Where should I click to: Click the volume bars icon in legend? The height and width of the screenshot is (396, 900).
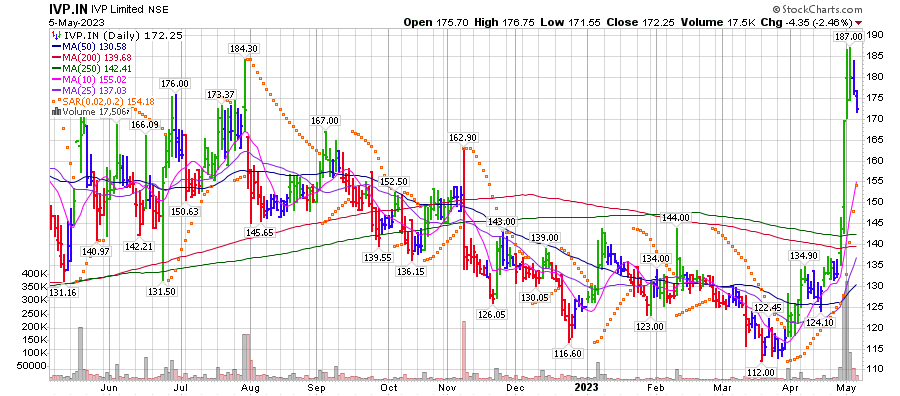pos(56,111)
